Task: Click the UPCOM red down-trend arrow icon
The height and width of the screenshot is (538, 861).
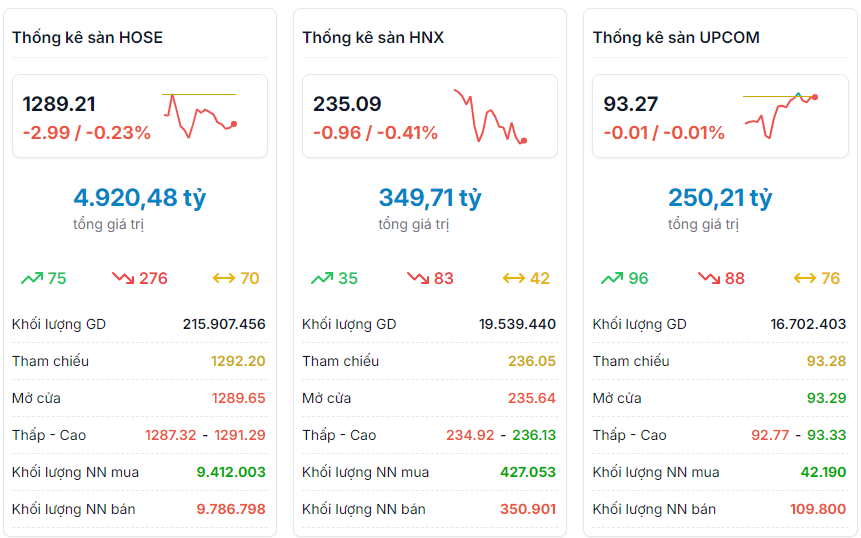Action: [708, 278]
